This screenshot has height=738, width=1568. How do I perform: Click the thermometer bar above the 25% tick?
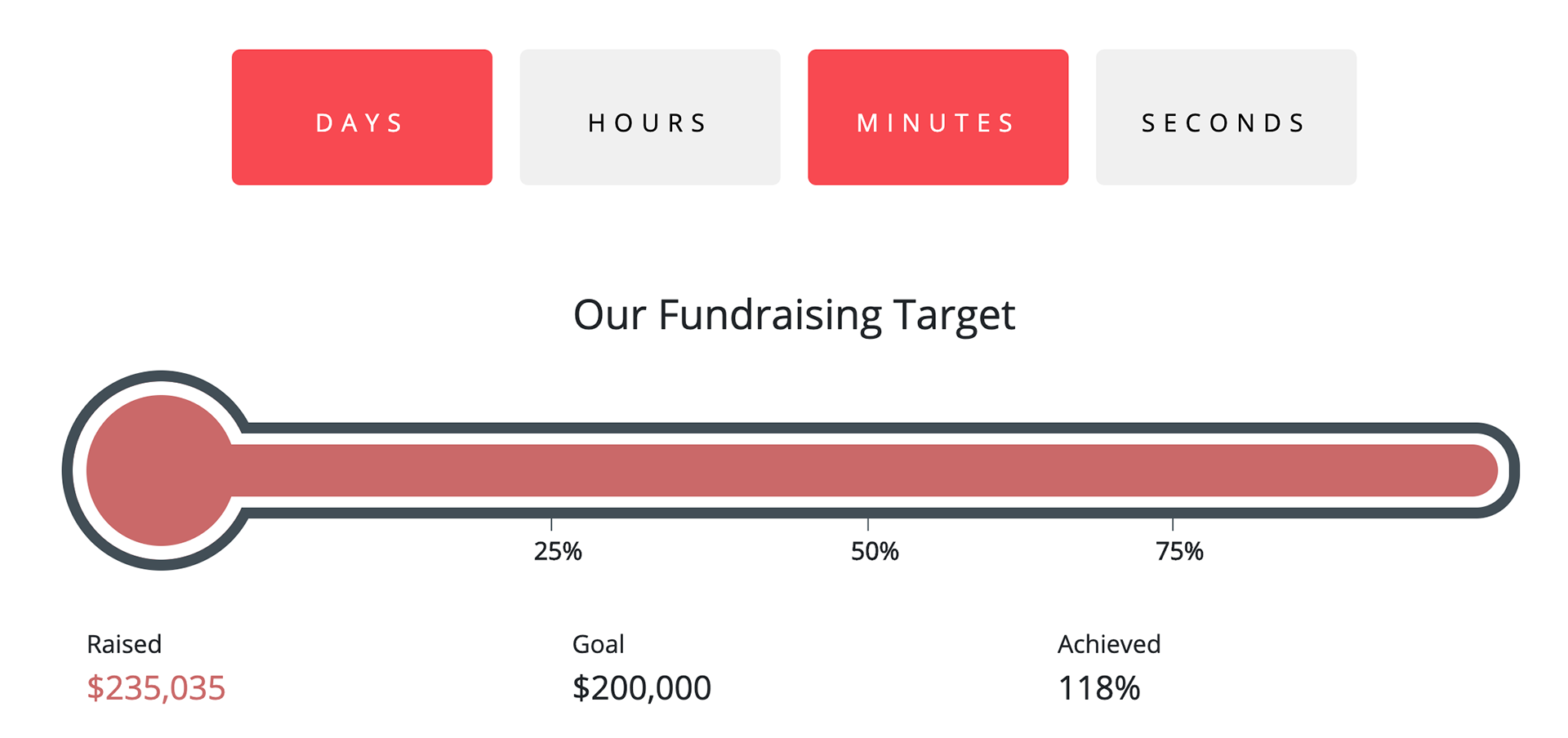click(x=551, y=470)
